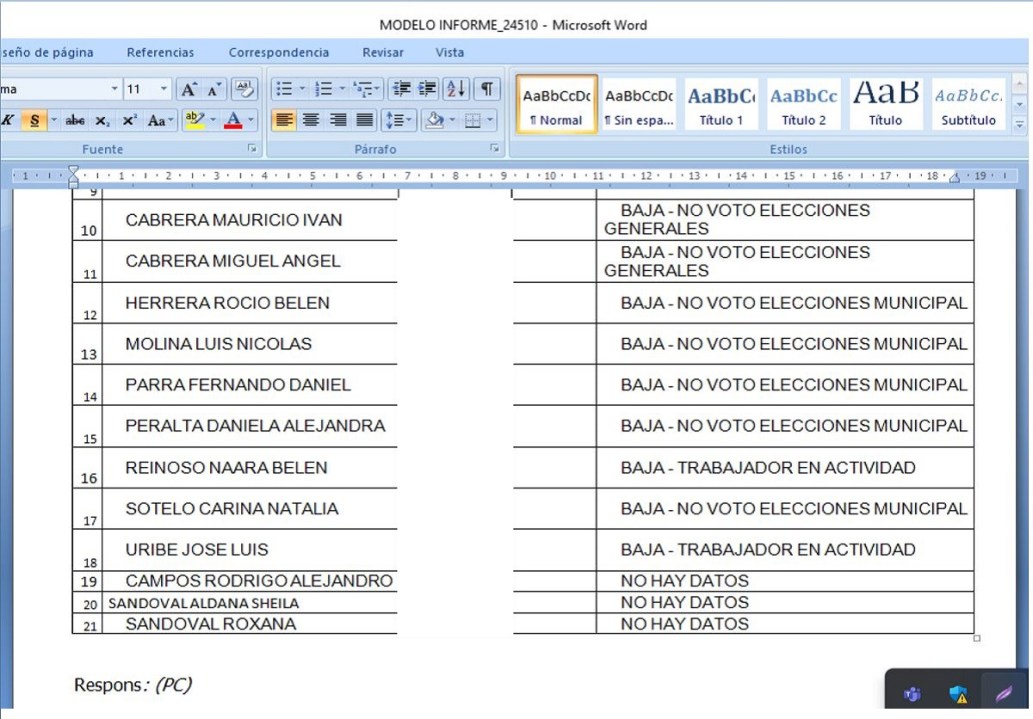
Task: Click the Grow Font (larger A) icon
Action: [x=189, y=89]
